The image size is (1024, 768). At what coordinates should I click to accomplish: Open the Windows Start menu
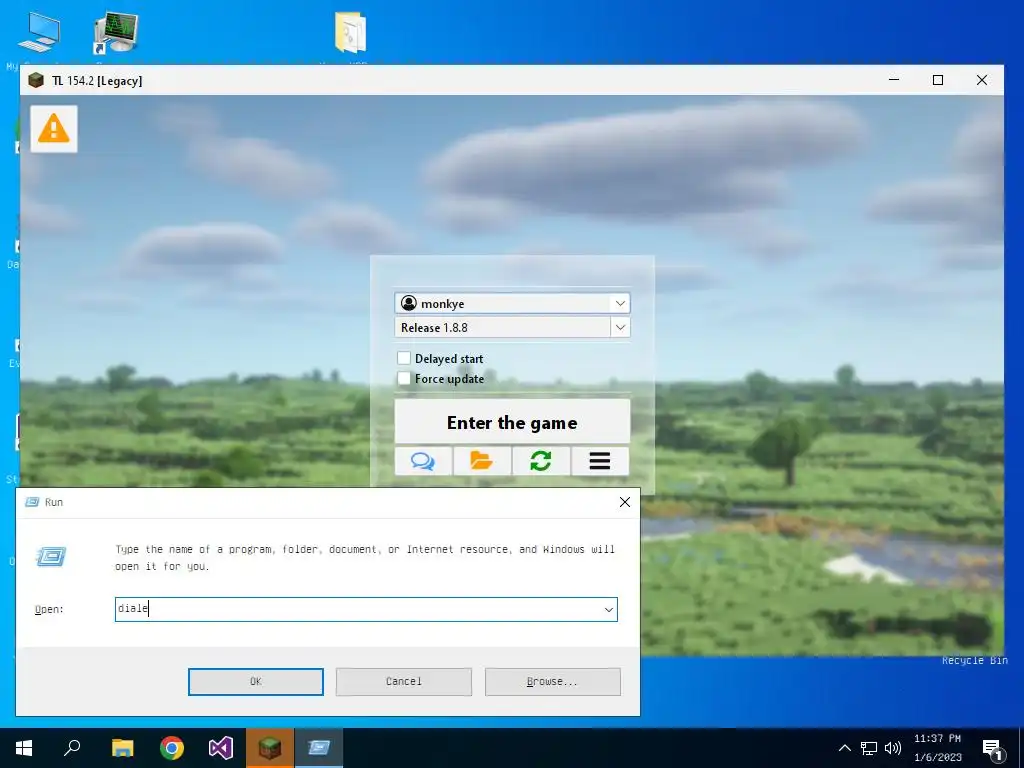[24, 748]
